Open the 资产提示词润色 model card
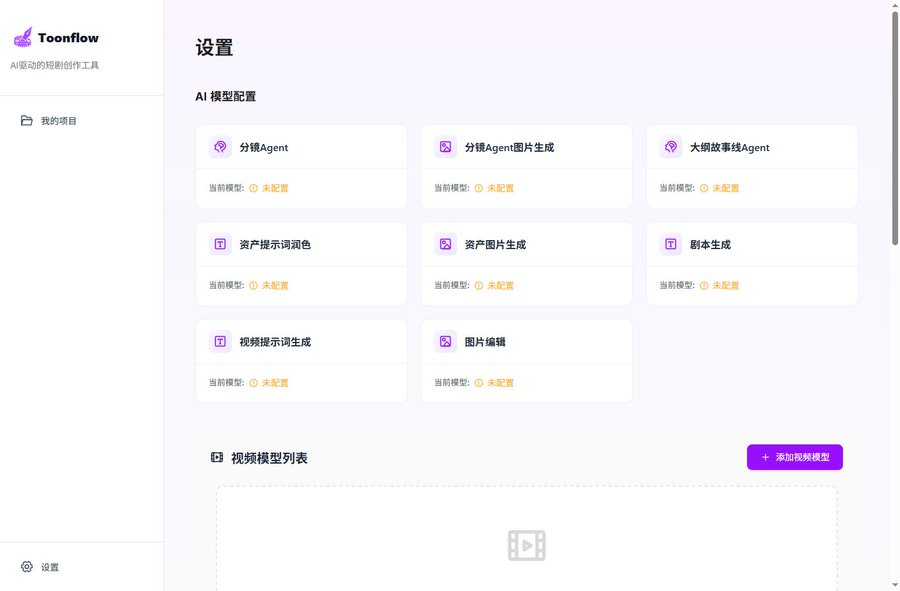The image size is (900, 591). point(301,264)
